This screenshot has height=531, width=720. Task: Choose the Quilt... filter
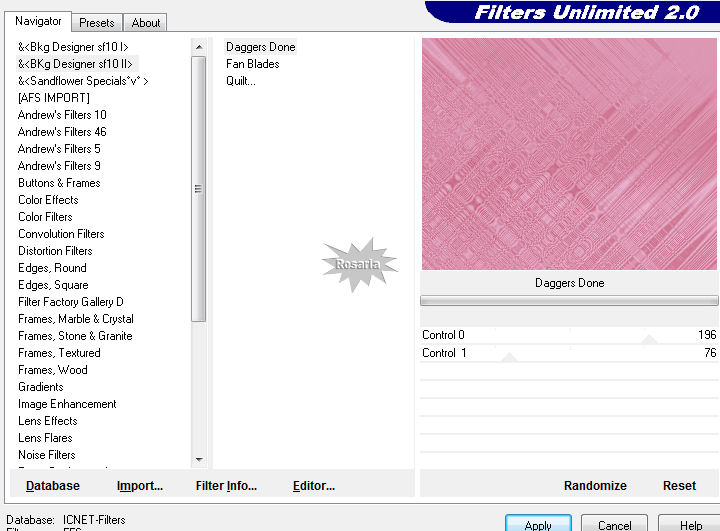tap(241, 81)
